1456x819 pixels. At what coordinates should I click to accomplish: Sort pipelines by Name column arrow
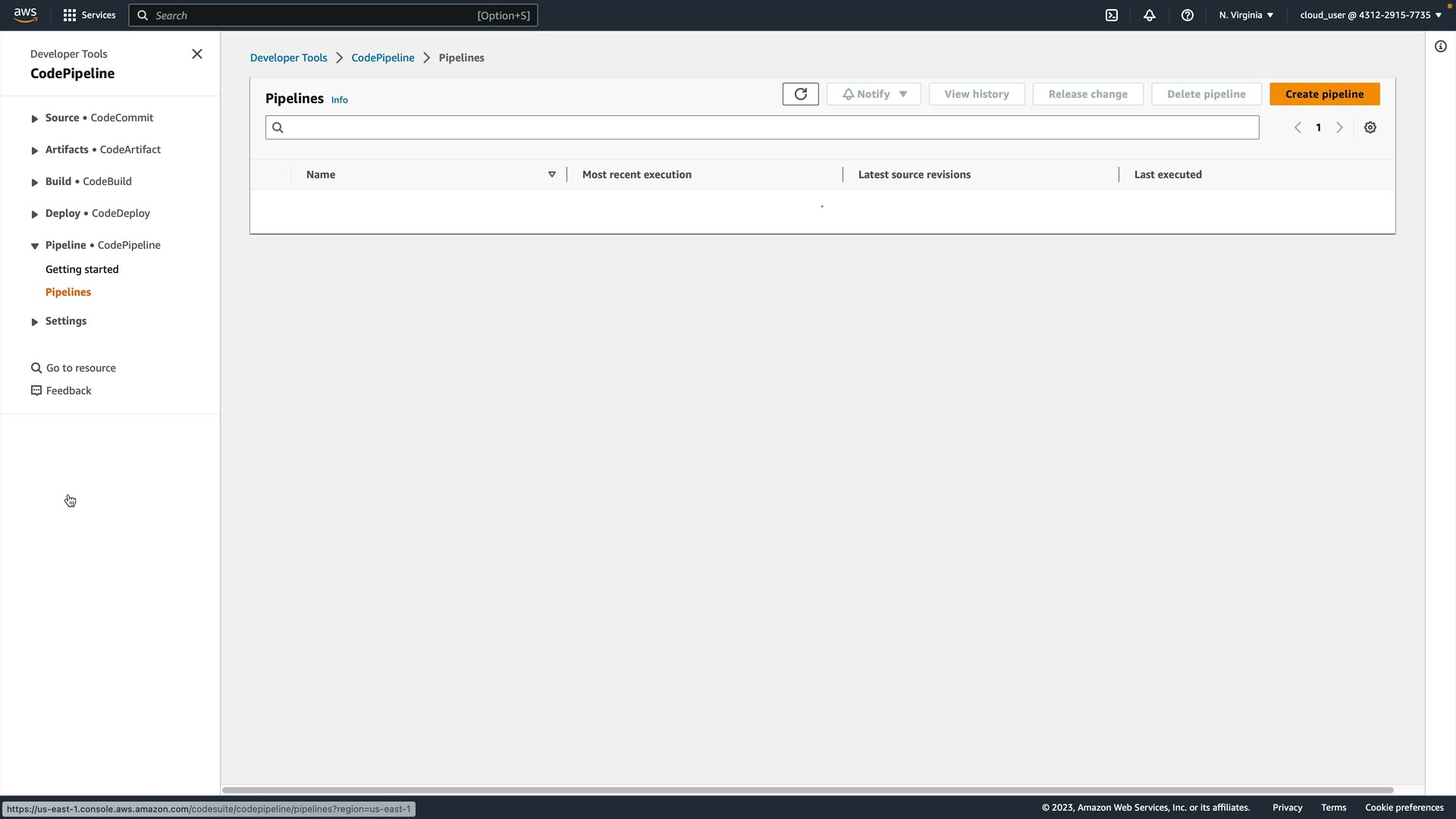click(x=552, y=174)
